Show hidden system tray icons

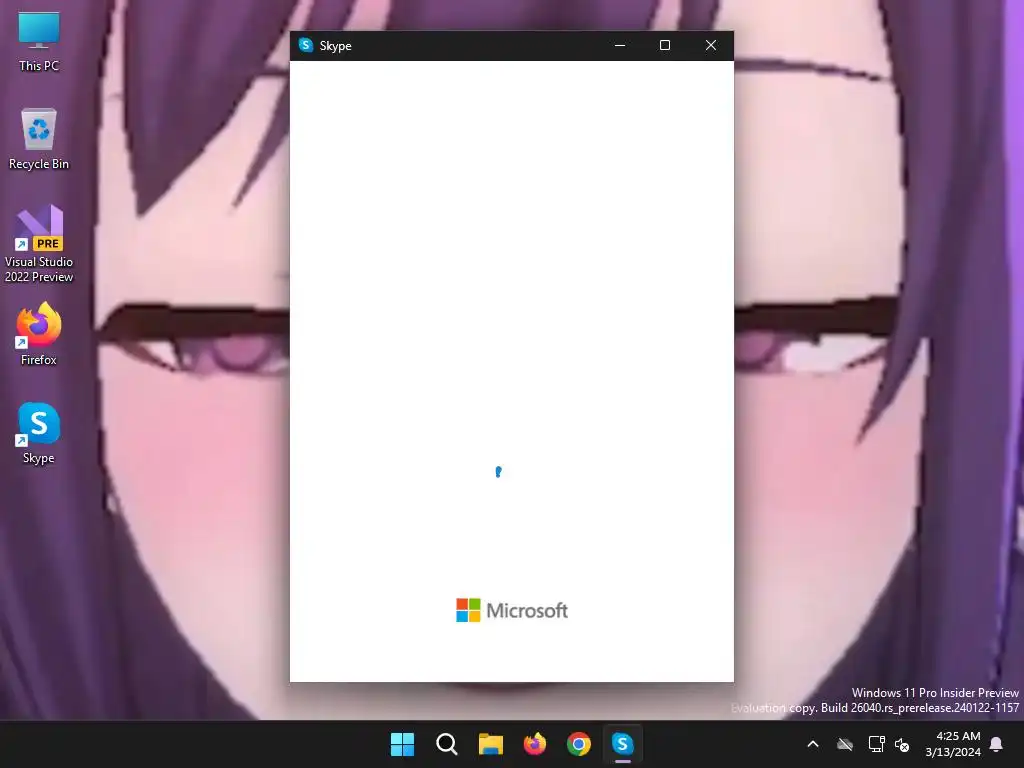813,744
